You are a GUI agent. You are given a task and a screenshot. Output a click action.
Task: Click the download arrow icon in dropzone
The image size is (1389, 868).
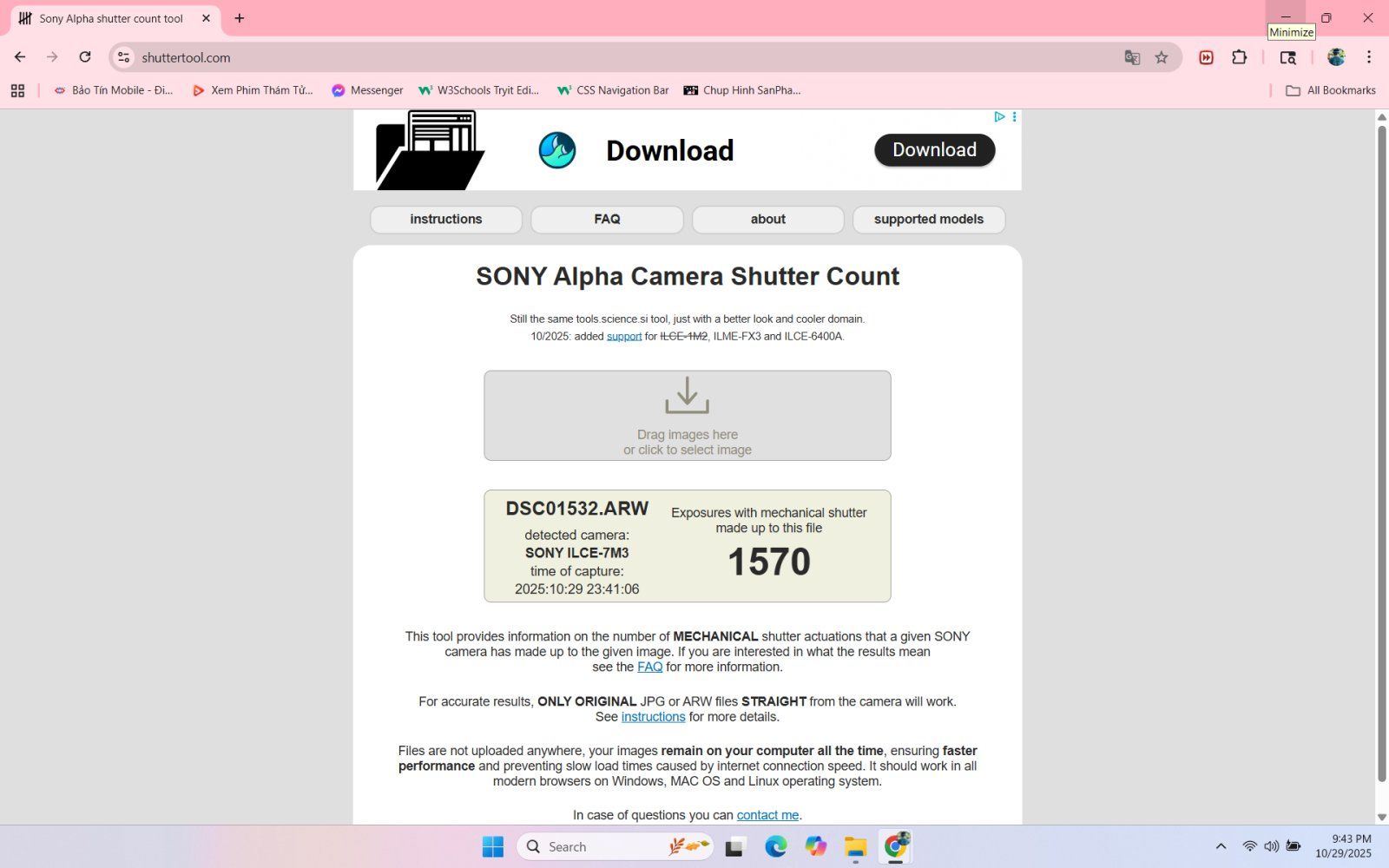688,396
